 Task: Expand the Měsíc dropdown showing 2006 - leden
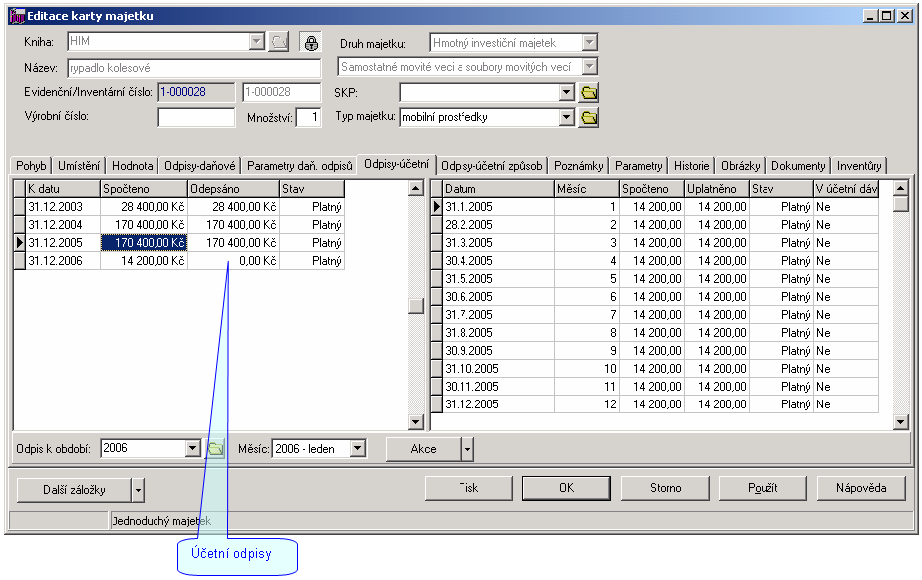click(358, 449)
